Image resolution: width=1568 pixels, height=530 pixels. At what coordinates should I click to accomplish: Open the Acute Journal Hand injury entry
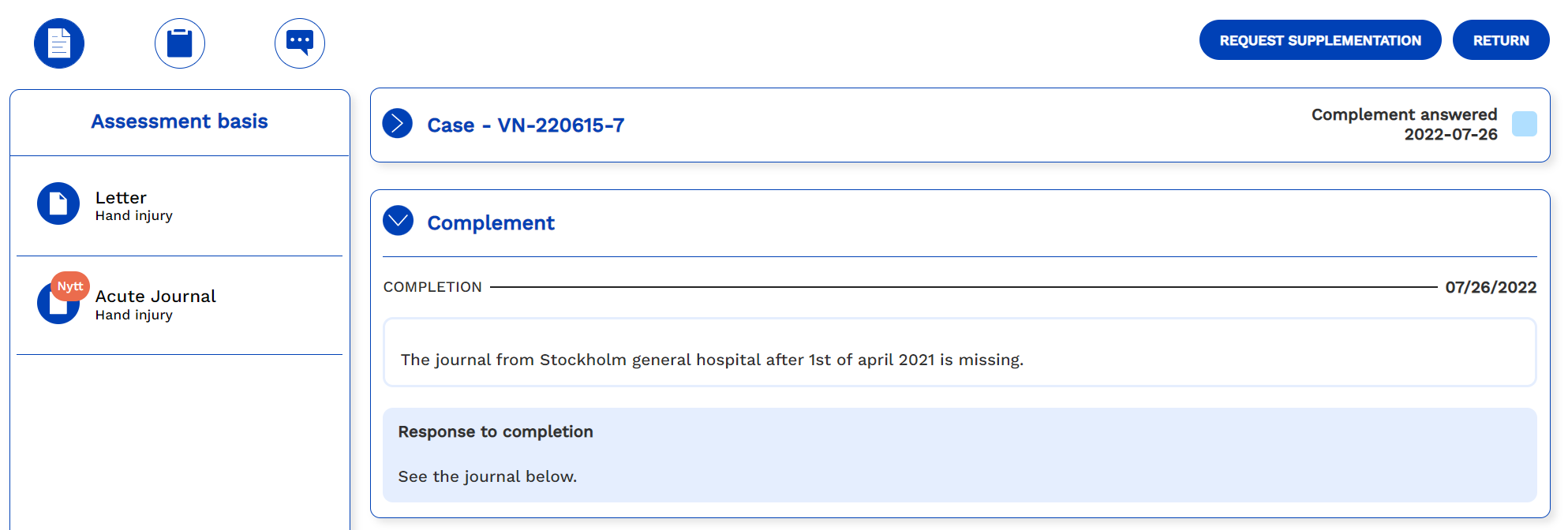180,305
